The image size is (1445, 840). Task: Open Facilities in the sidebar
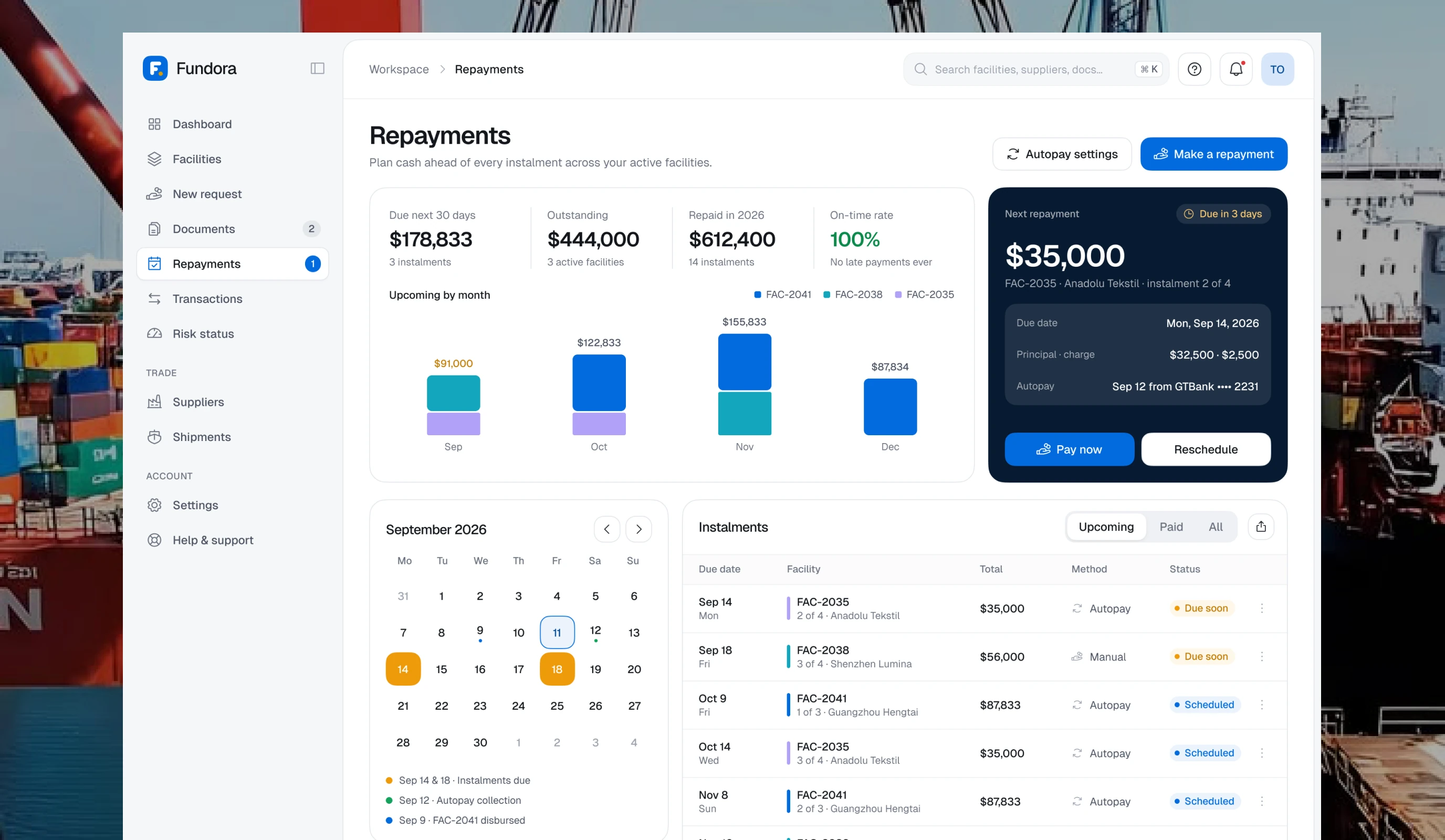pyautogui.click(x=232, y=159)
